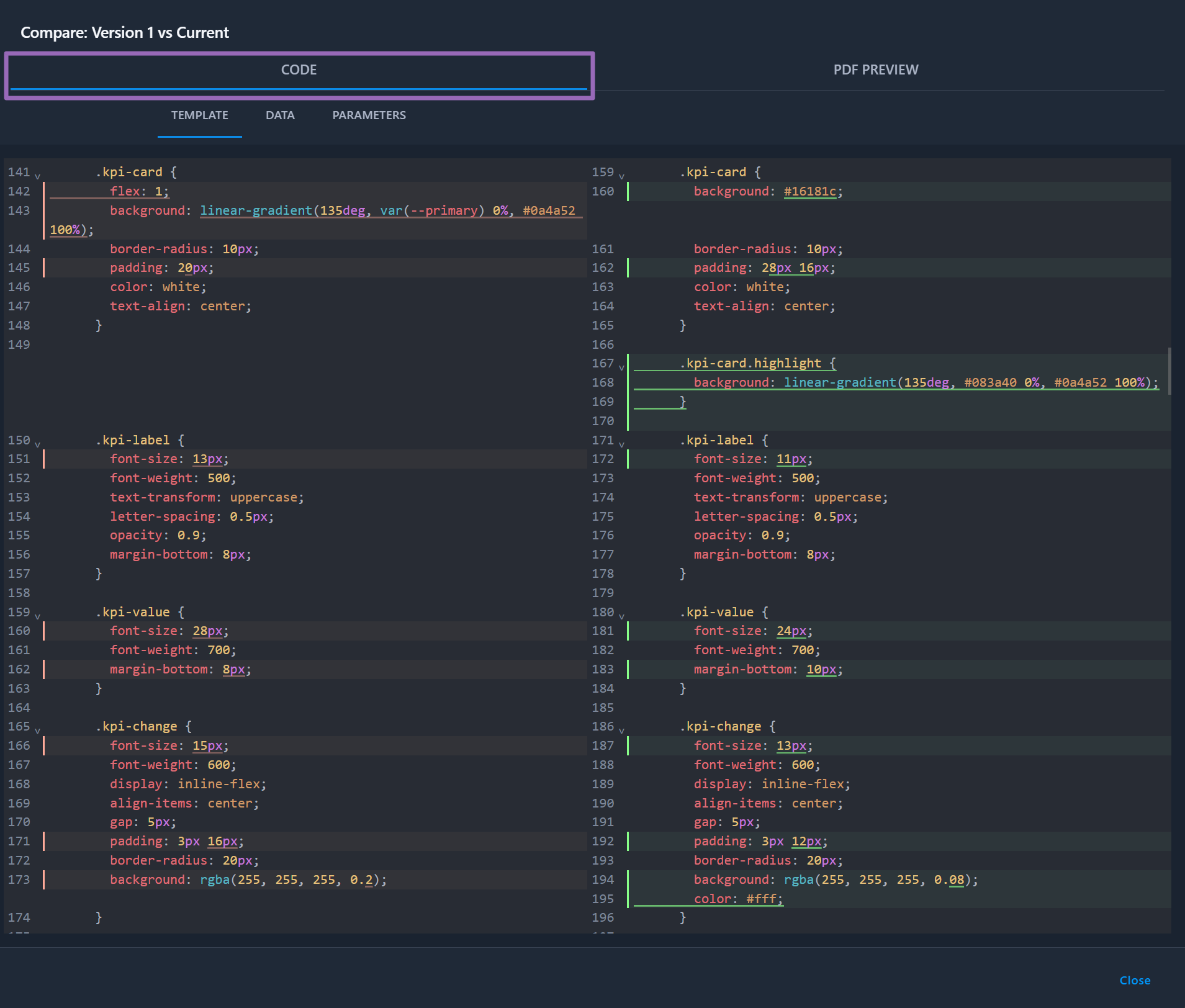The width and height of the screenshot is (1185, 1008).
Task: Open the PARAMETERS sub-tab
Action: coord(369,115)
